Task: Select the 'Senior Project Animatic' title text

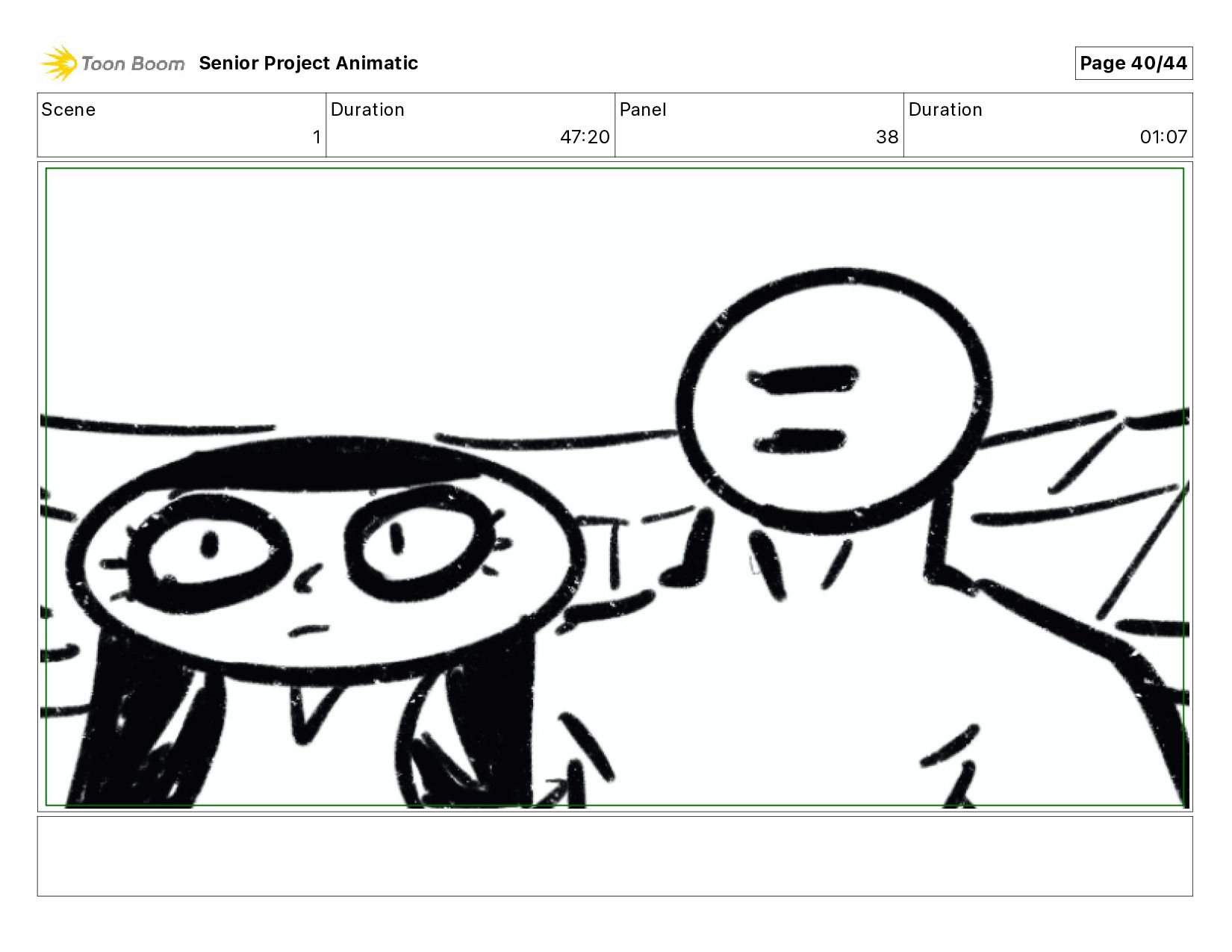Action: coord(308,63)
